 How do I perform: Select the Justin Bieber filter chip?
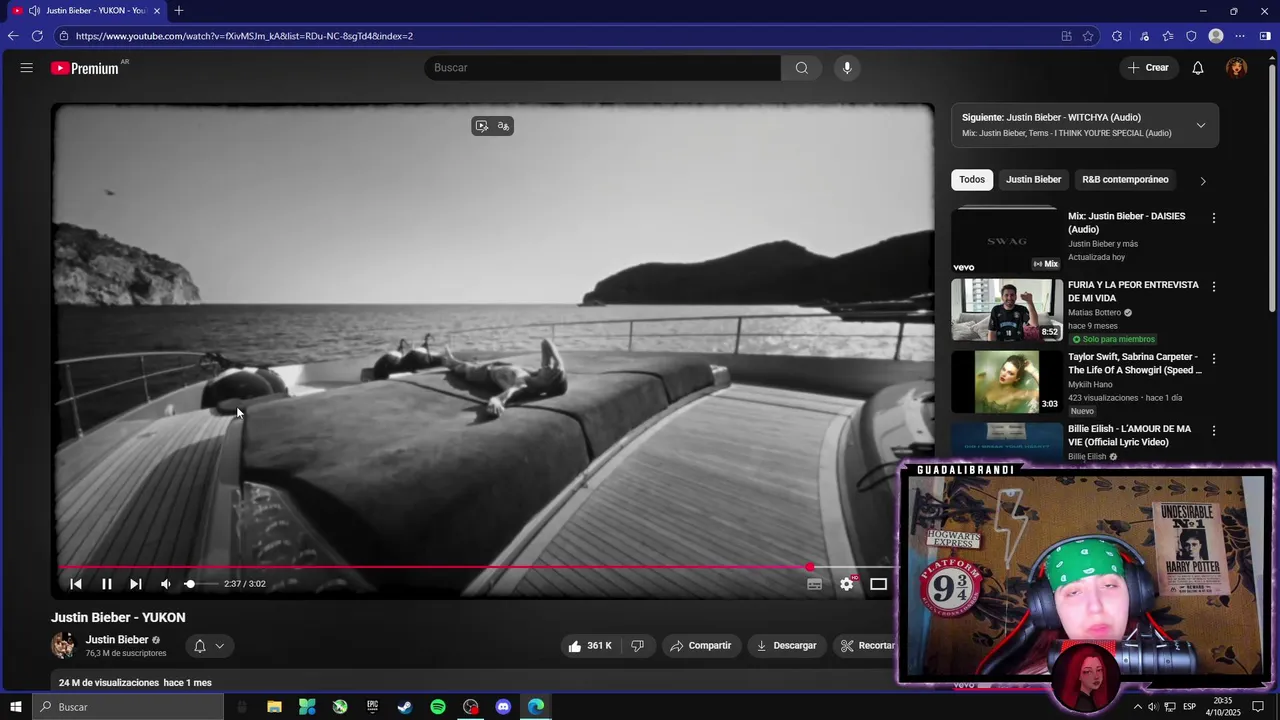tap(1033, 180)
